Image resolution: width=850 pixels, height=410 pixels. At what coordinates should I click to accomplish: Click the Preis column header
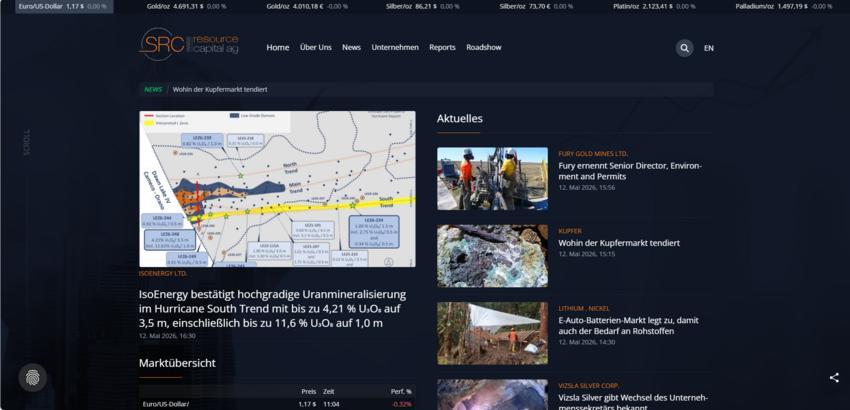tap(308, 391)
